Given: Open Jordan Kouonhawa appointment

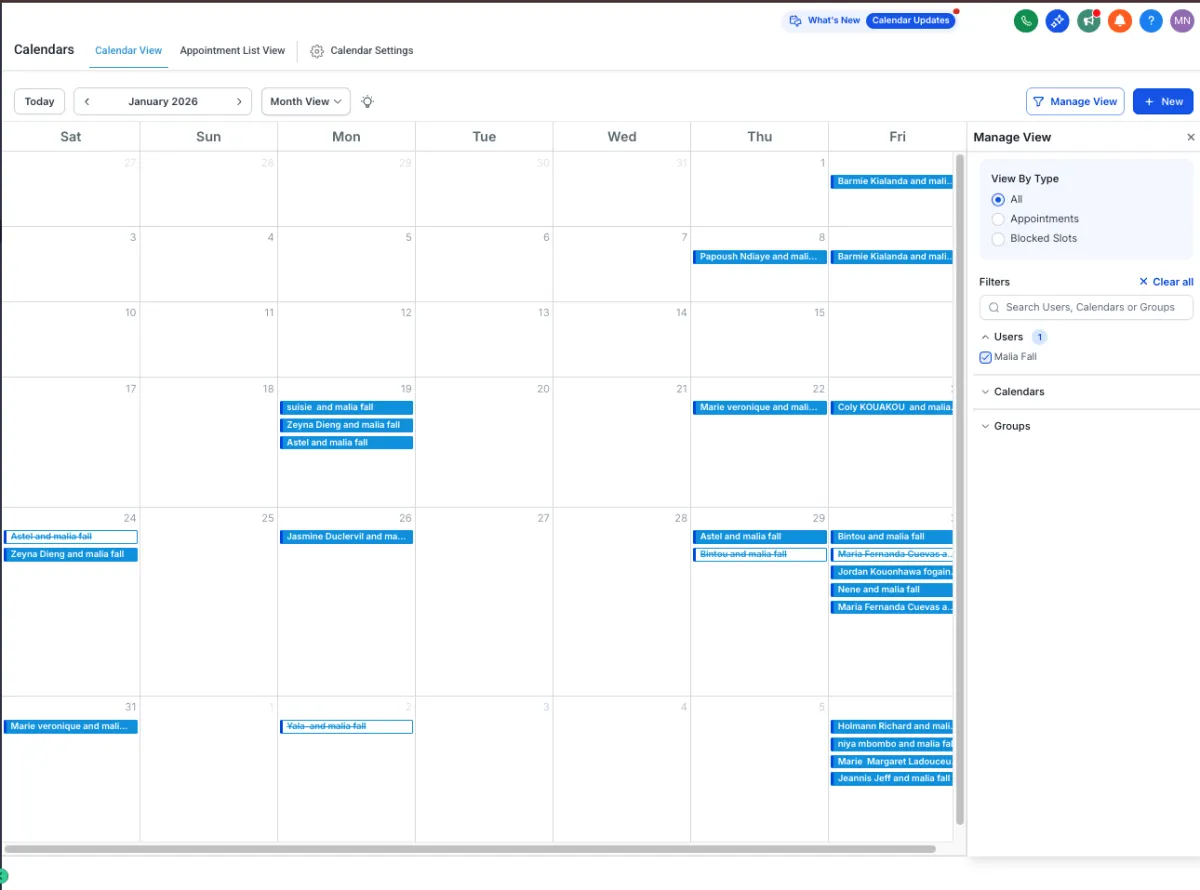Looking at the screenshot, I should [892, 572].
